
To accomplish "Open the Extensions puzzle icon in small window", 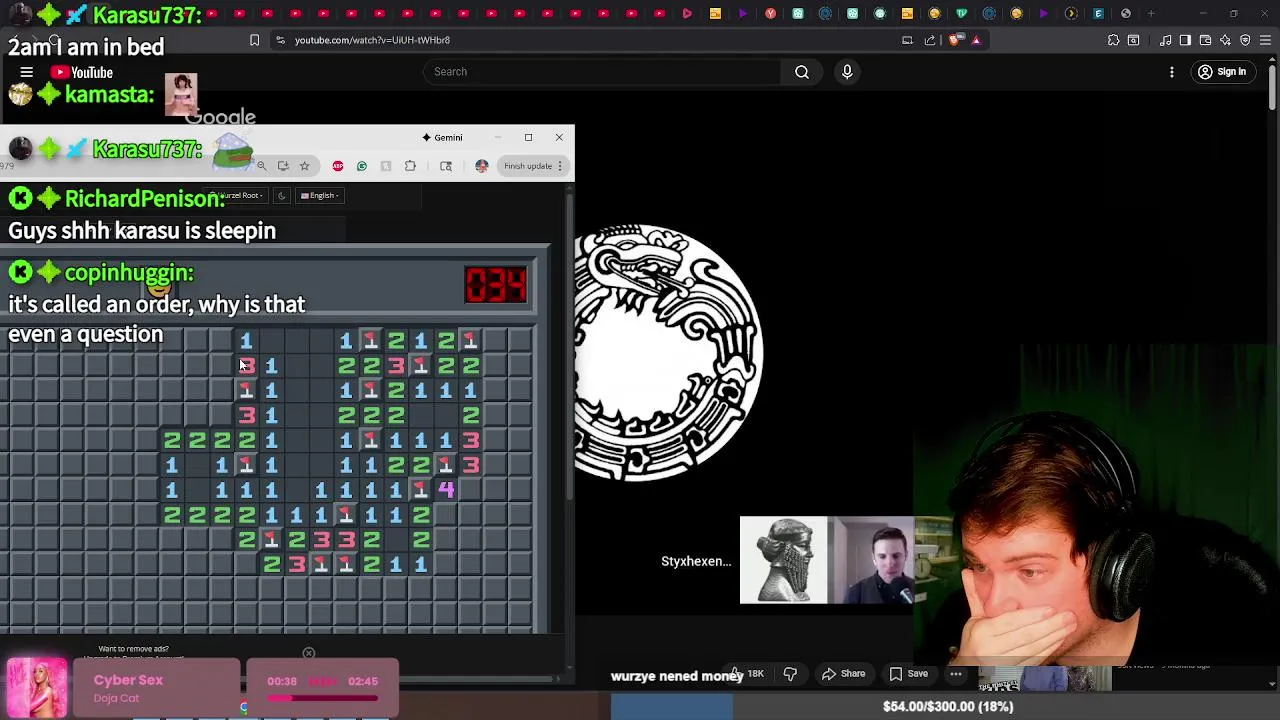I will click(x=410, y=166).
